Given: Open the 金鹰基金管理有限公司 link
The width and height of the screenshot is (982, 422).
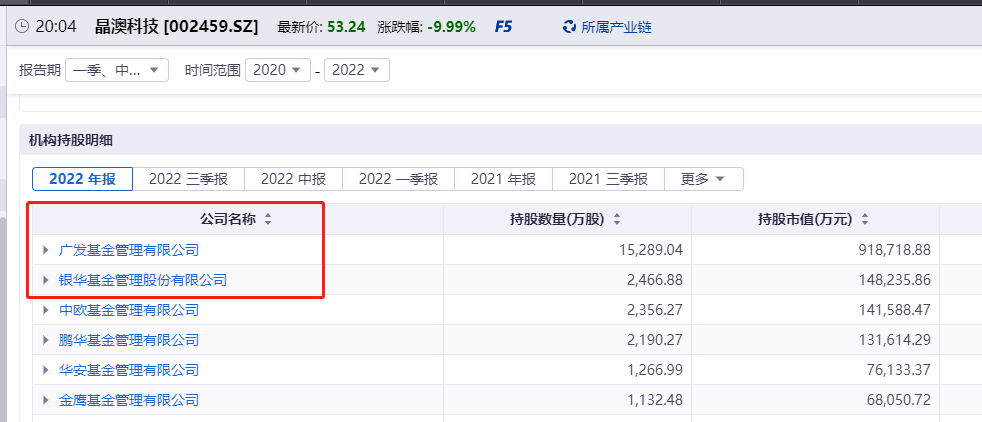Looking at the screenshot, I should pyautogui.click(x=129, y=400).
